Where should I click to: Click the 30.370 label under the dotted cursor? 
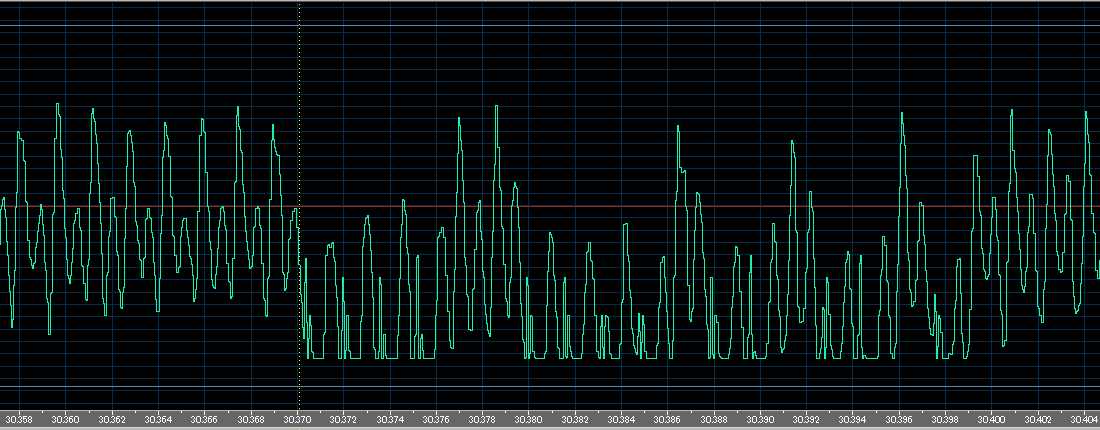coord(297,419)
